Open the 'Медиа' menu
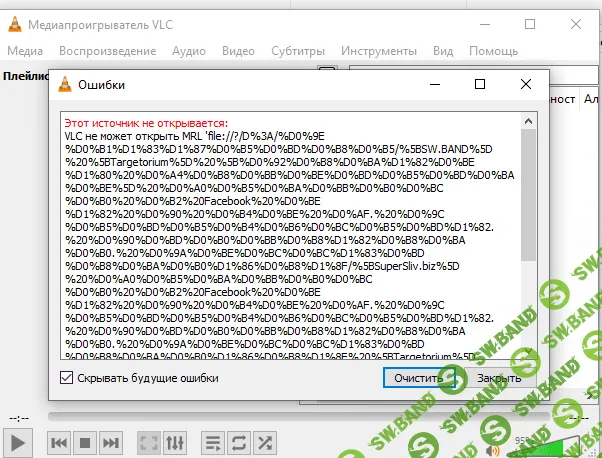Image resolution: width=602 pixels, height=458 pixels. click(25, 50)
